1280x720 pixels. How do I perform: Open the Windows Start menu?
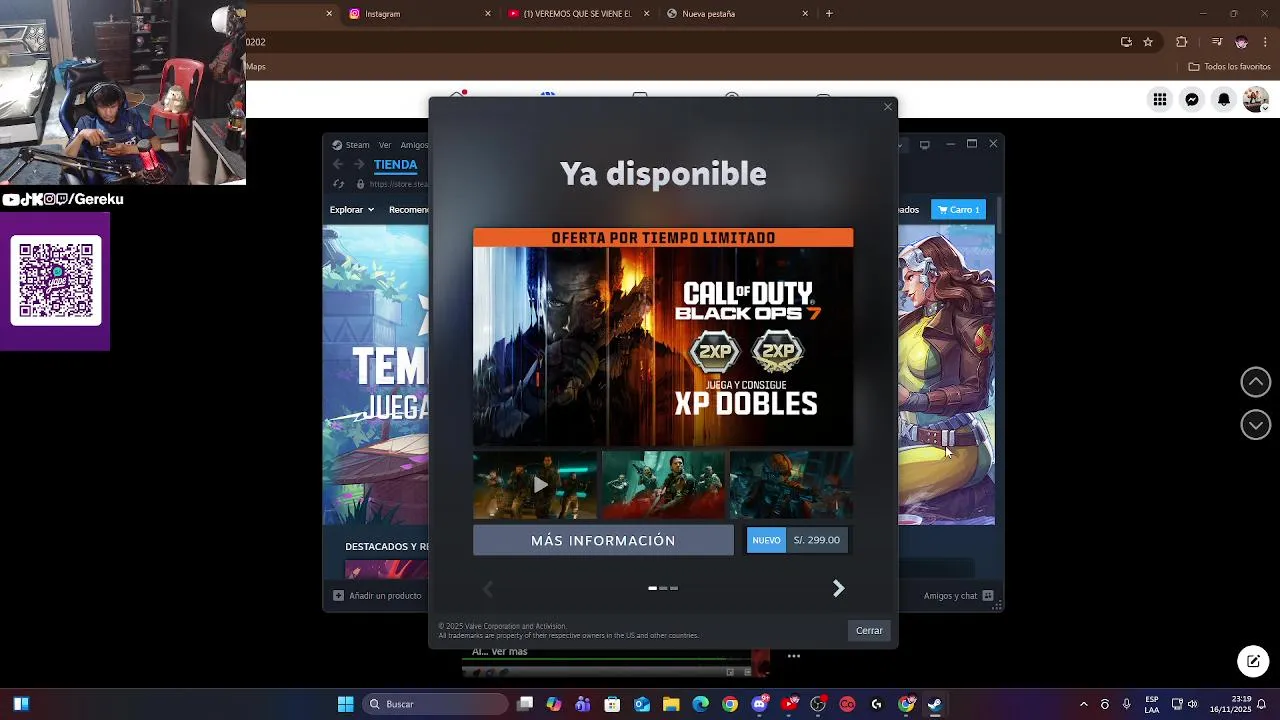345,704
